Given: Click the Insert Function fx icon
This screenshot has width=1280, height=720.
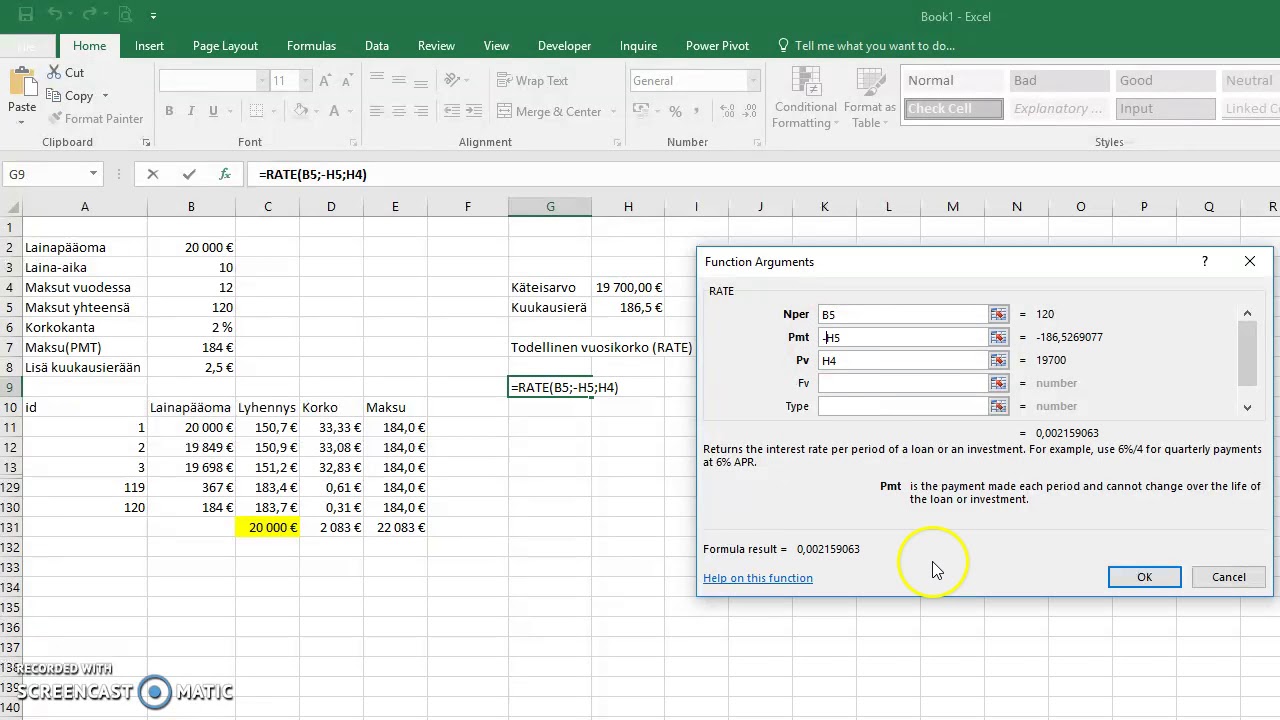Looking at the screenshot, I should 225,174.
